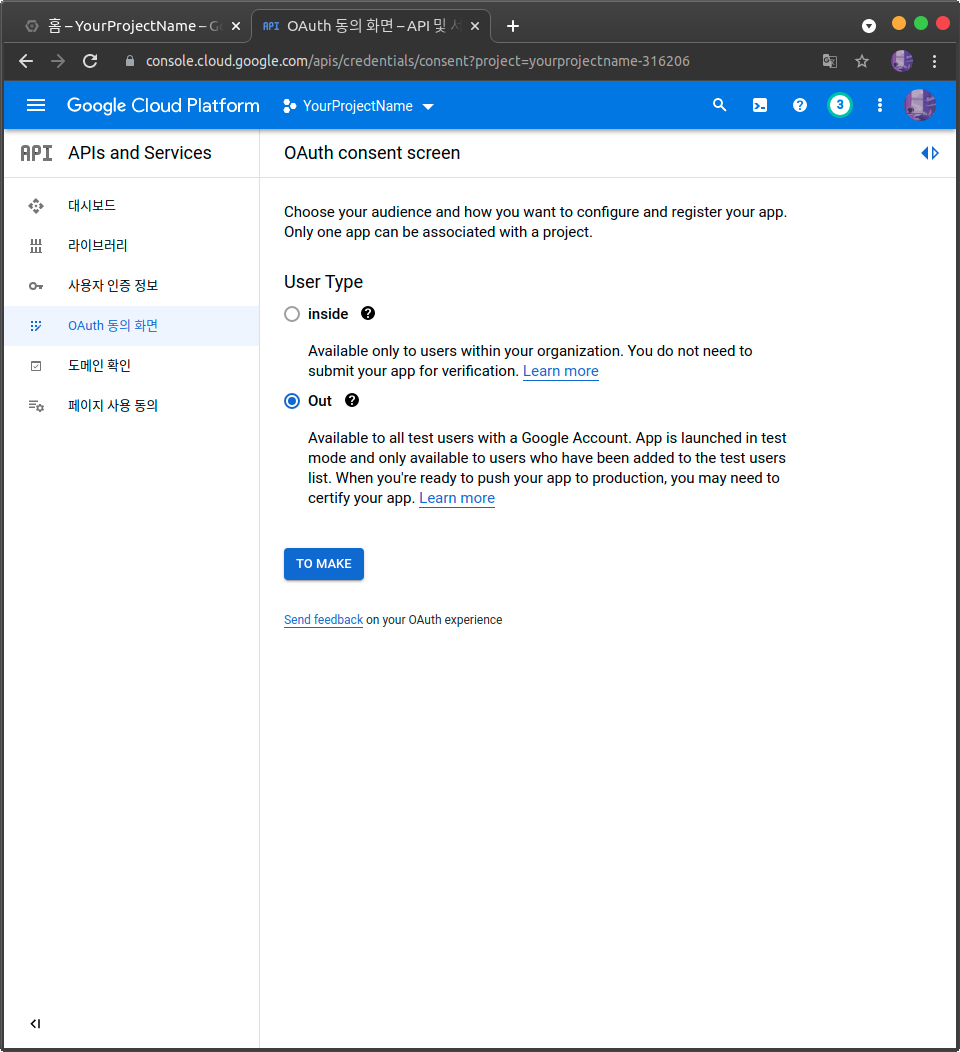This screenshot has width=960, height=1052.
Task: Toggle the info panel arrows icon
Action: point(930,153)
